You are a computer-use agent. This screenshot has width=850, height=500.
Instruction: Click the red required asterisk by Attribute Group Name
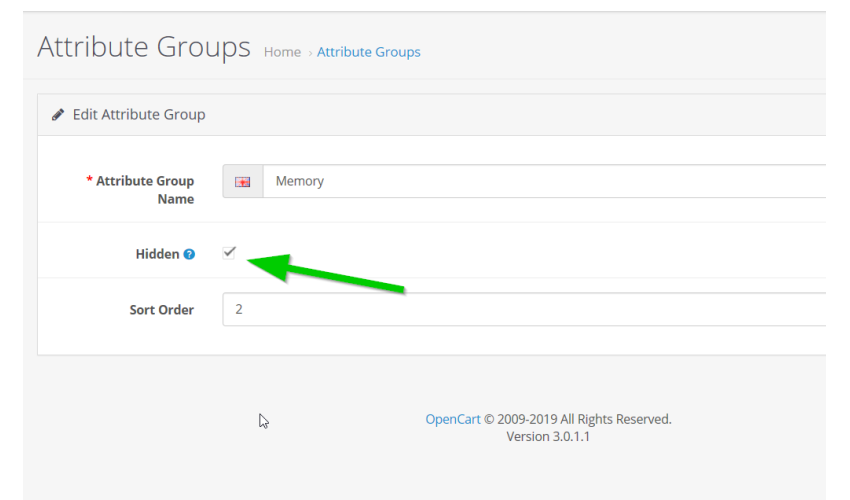coord(89,179)
